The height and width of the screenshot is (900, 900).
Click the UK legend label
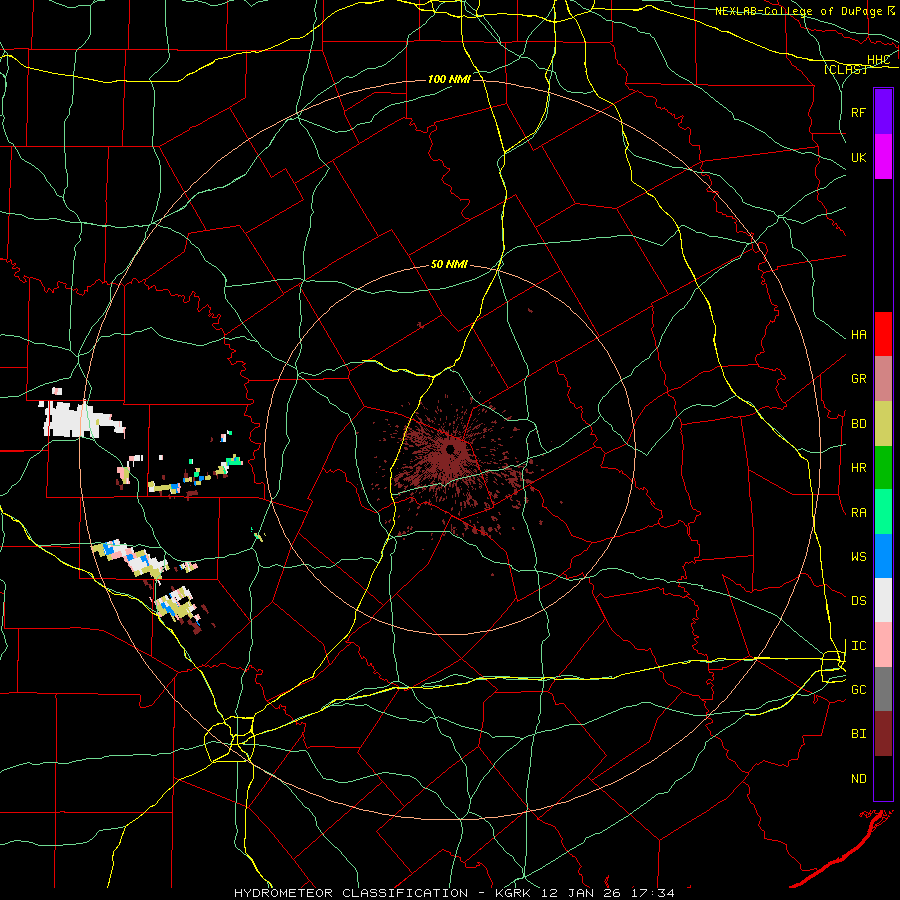(858, 157)
